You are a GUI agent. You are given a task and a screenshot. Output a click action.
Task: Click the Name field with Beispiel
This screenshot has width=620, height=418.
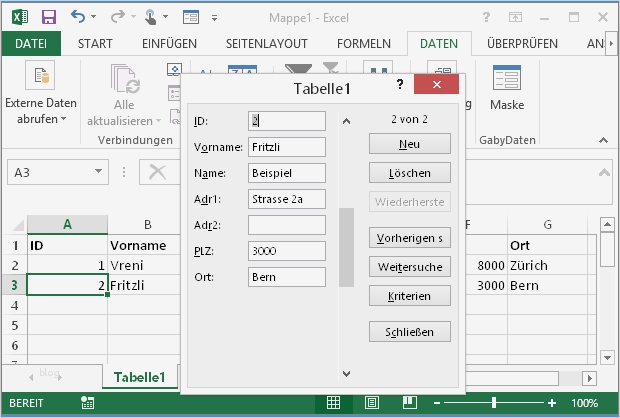click(x=287, y=173)
